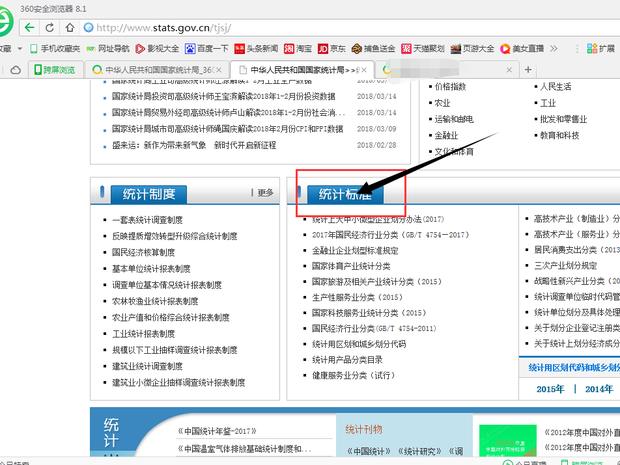Open 国民经济核算制度 link
620x465 pixels.
tap(144, 252)
